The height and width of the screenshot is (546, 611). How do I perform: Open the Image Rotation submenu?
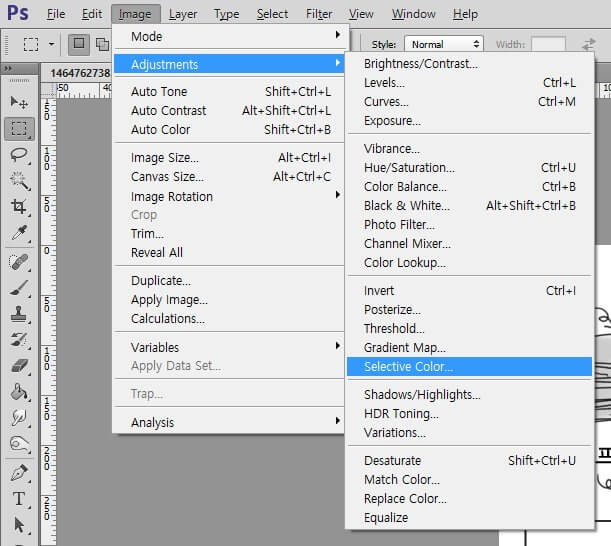tap(230, 196)
